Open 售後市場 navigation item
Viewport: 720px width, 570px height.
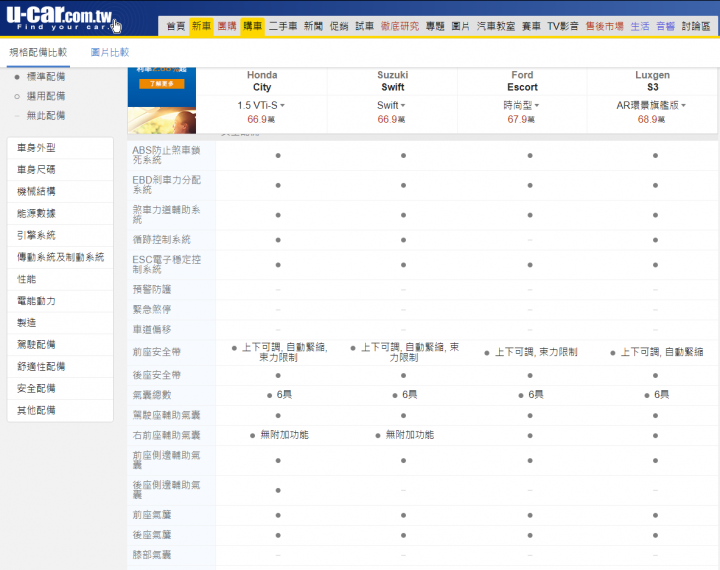(604, 26)
